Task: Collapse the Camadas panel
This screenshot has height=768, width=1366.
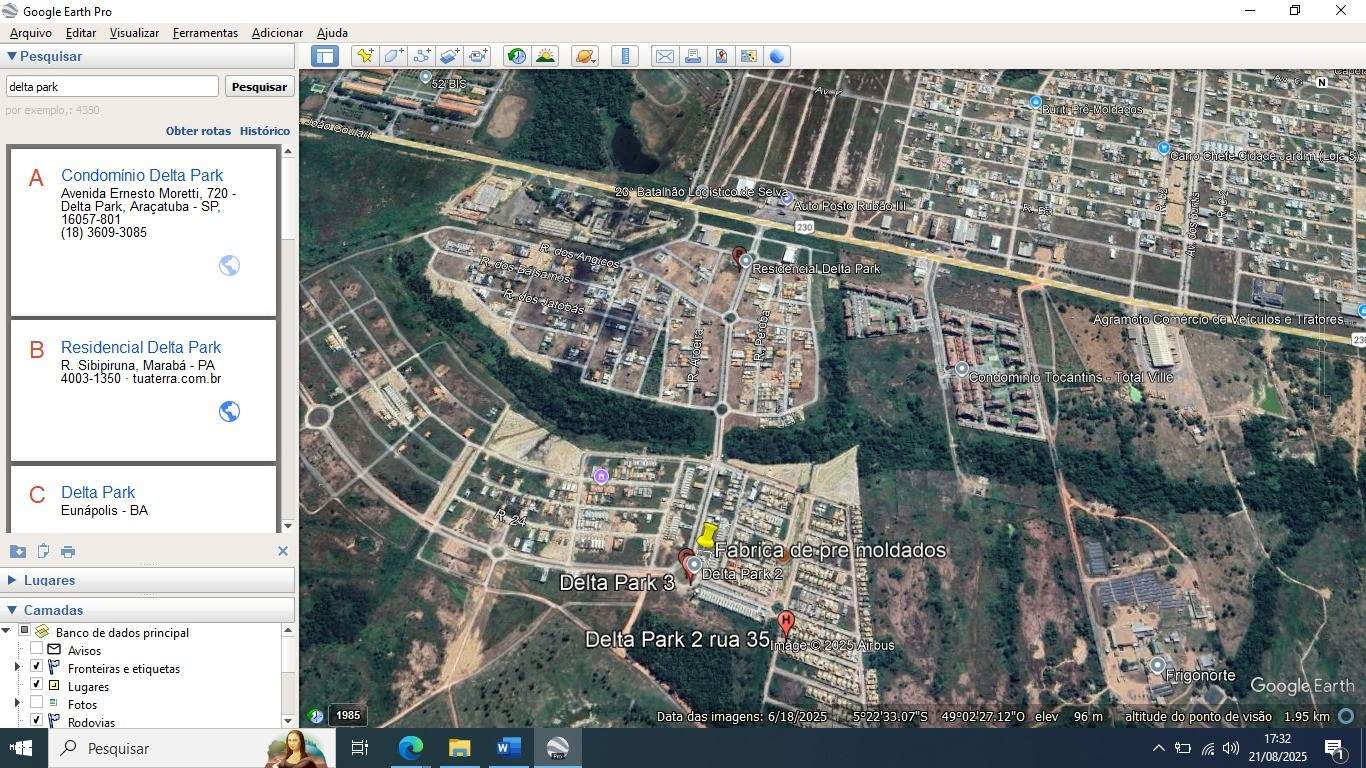Action: tap(10, 610)
